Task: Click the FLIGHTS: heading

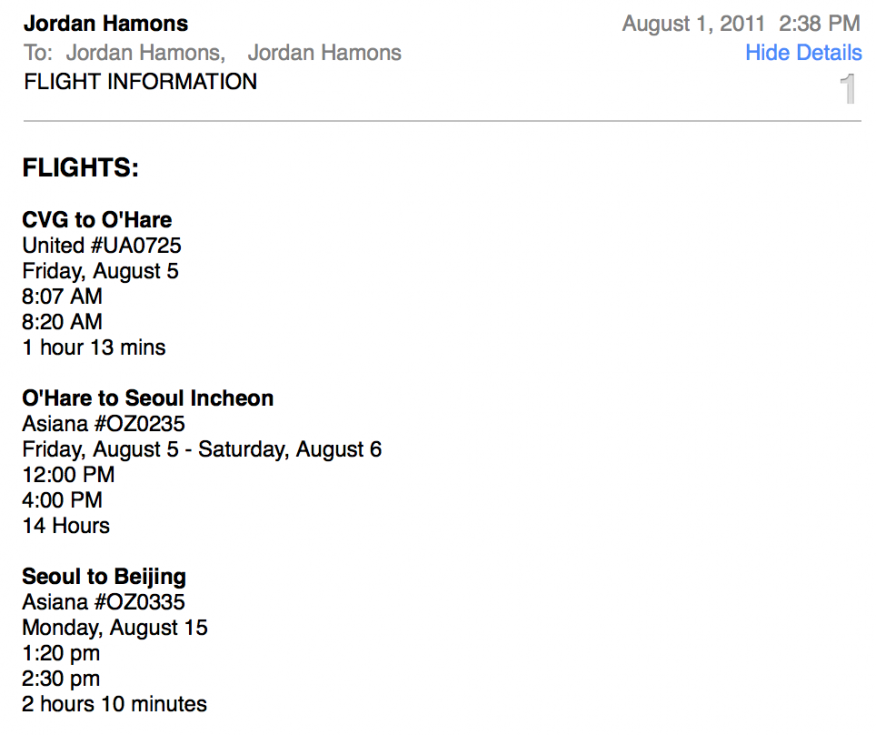Action: 80,168
